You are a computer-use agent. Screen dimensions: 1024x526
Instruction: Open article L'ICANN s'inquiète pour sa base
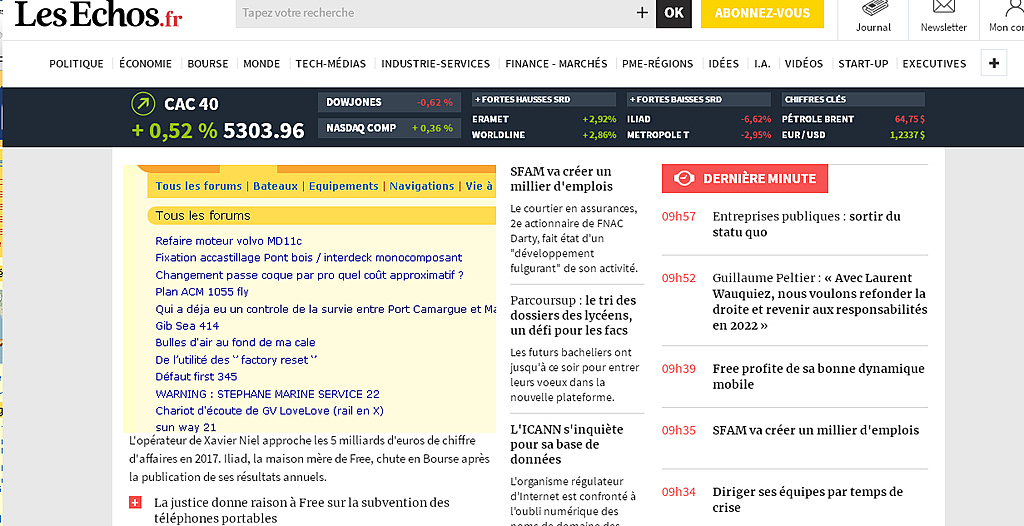coord(567,444)
